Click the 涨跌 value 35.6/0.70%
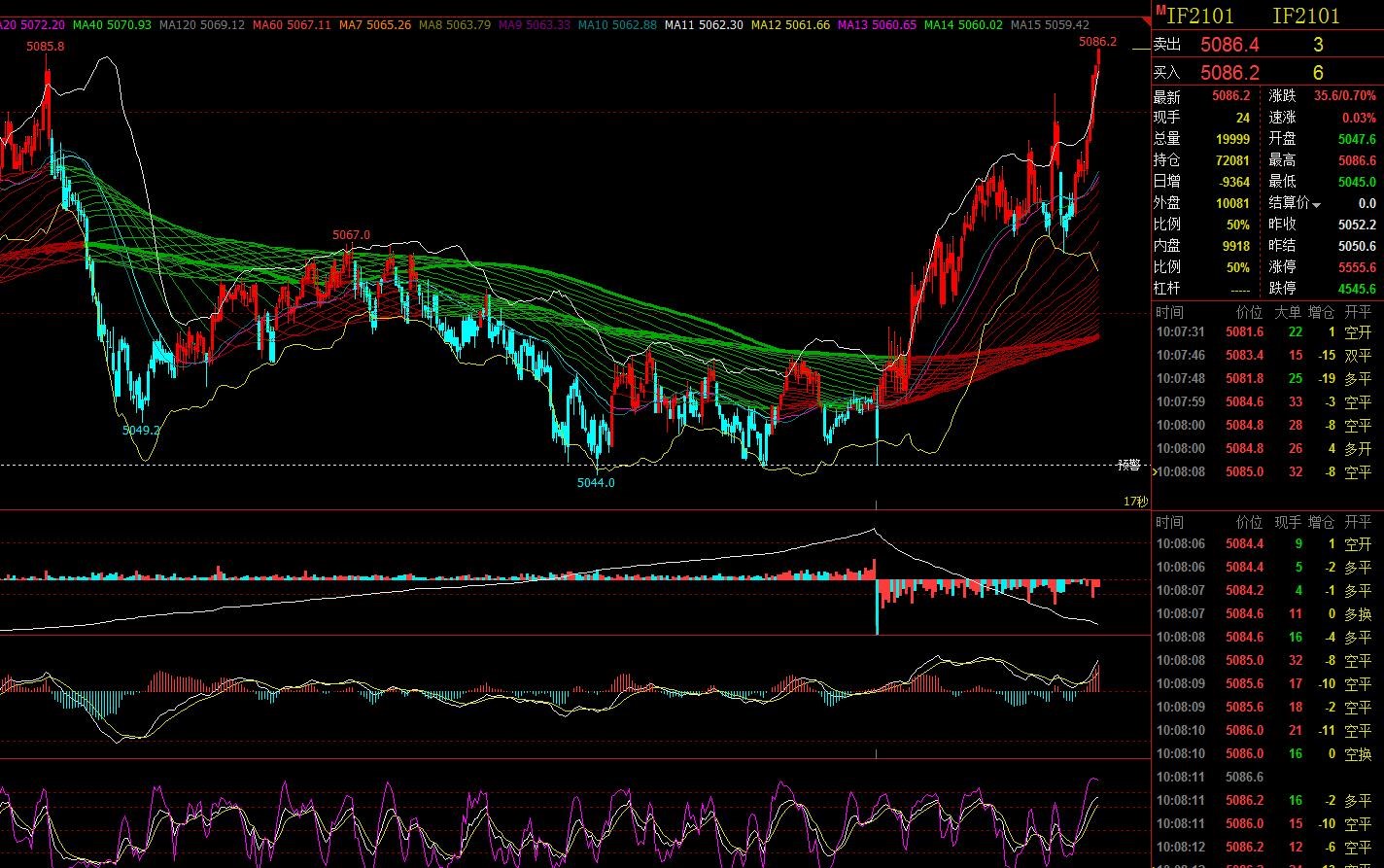The image size is (1384, 868). (x=1345, y=96)
